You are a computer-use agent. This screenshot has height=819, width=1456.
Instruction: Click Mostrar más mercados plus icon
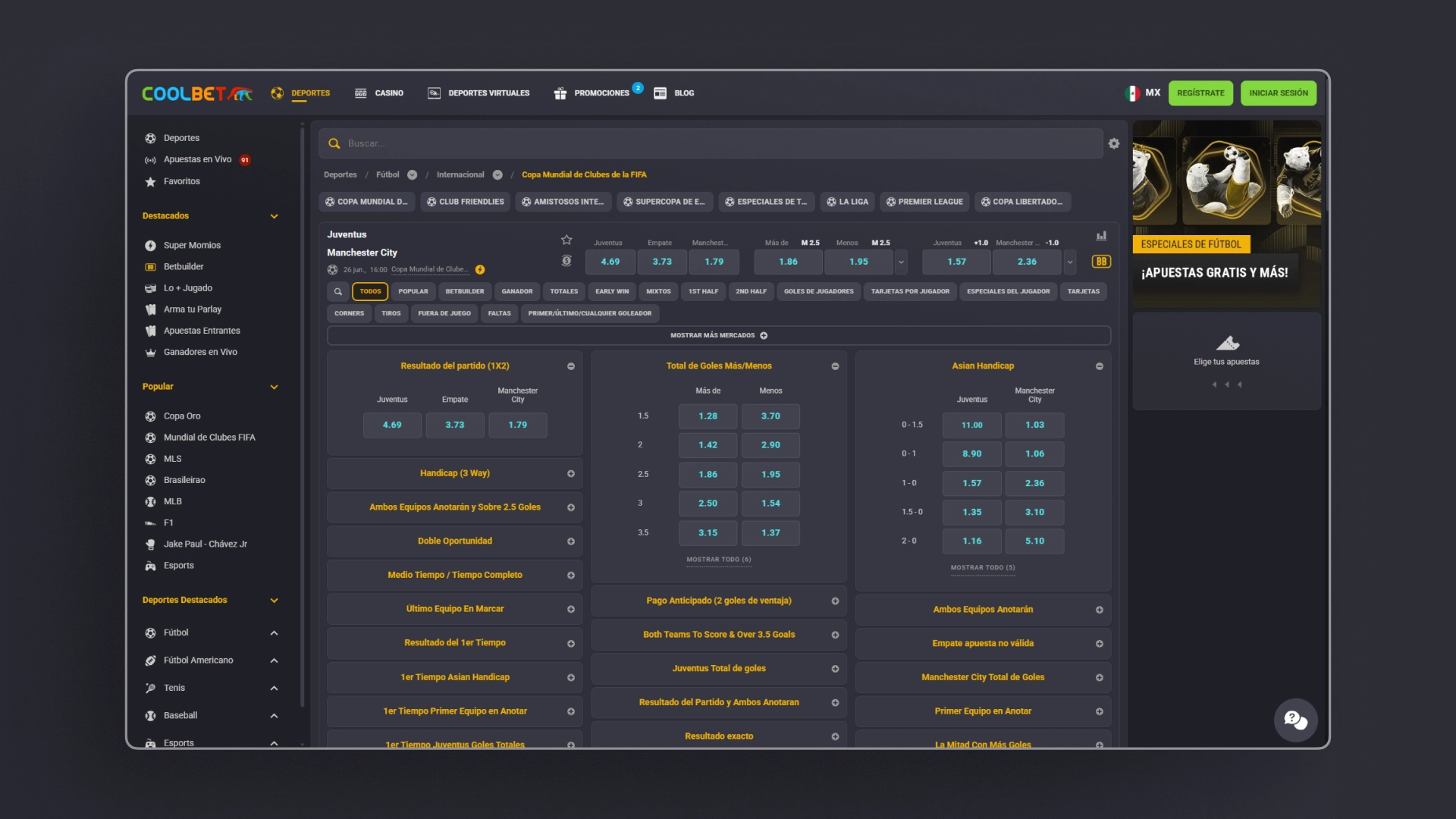click(x=764, y=335)
